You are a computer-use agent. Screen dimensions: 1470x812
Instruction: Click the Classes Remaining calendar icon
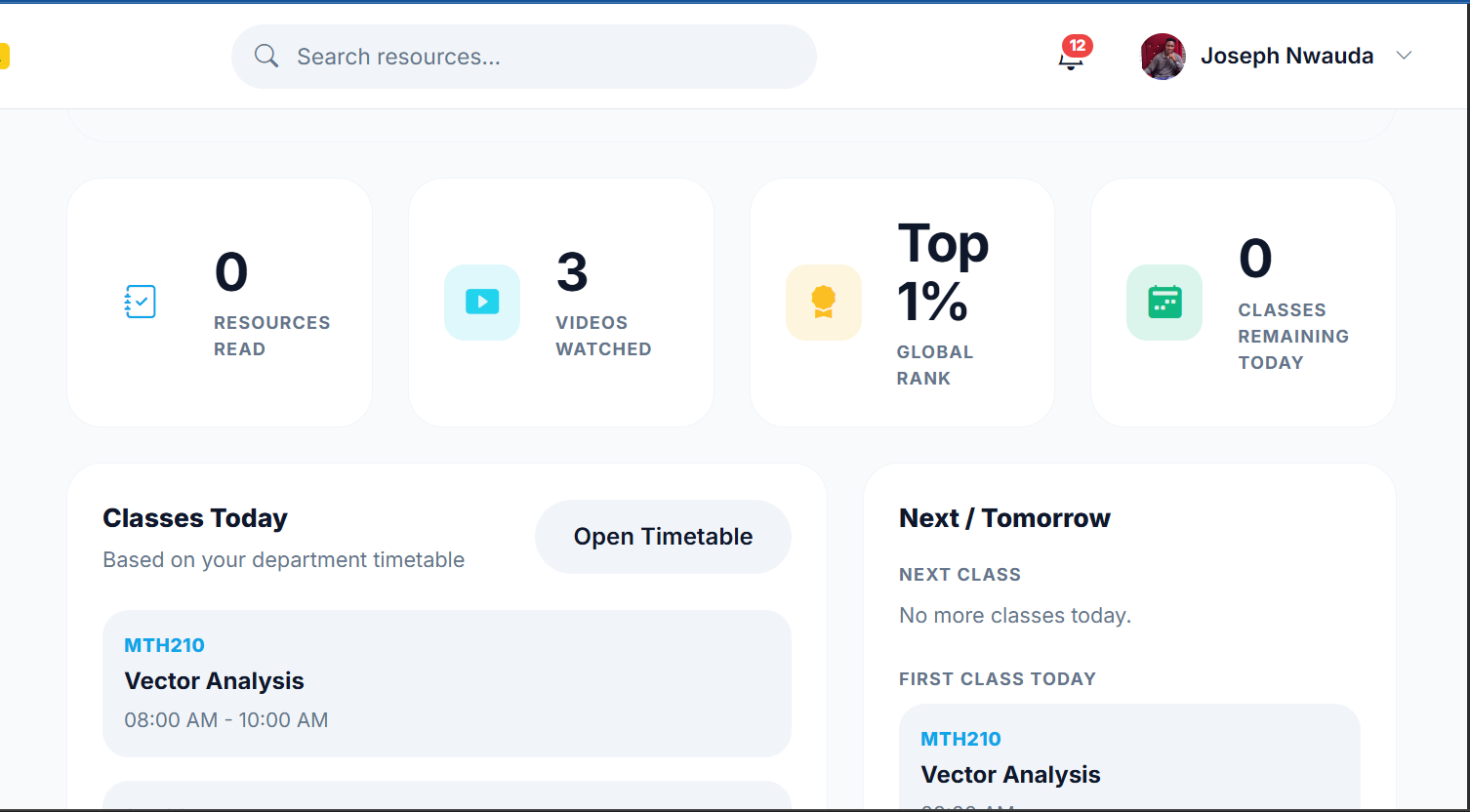click(x=1164, y=303)
